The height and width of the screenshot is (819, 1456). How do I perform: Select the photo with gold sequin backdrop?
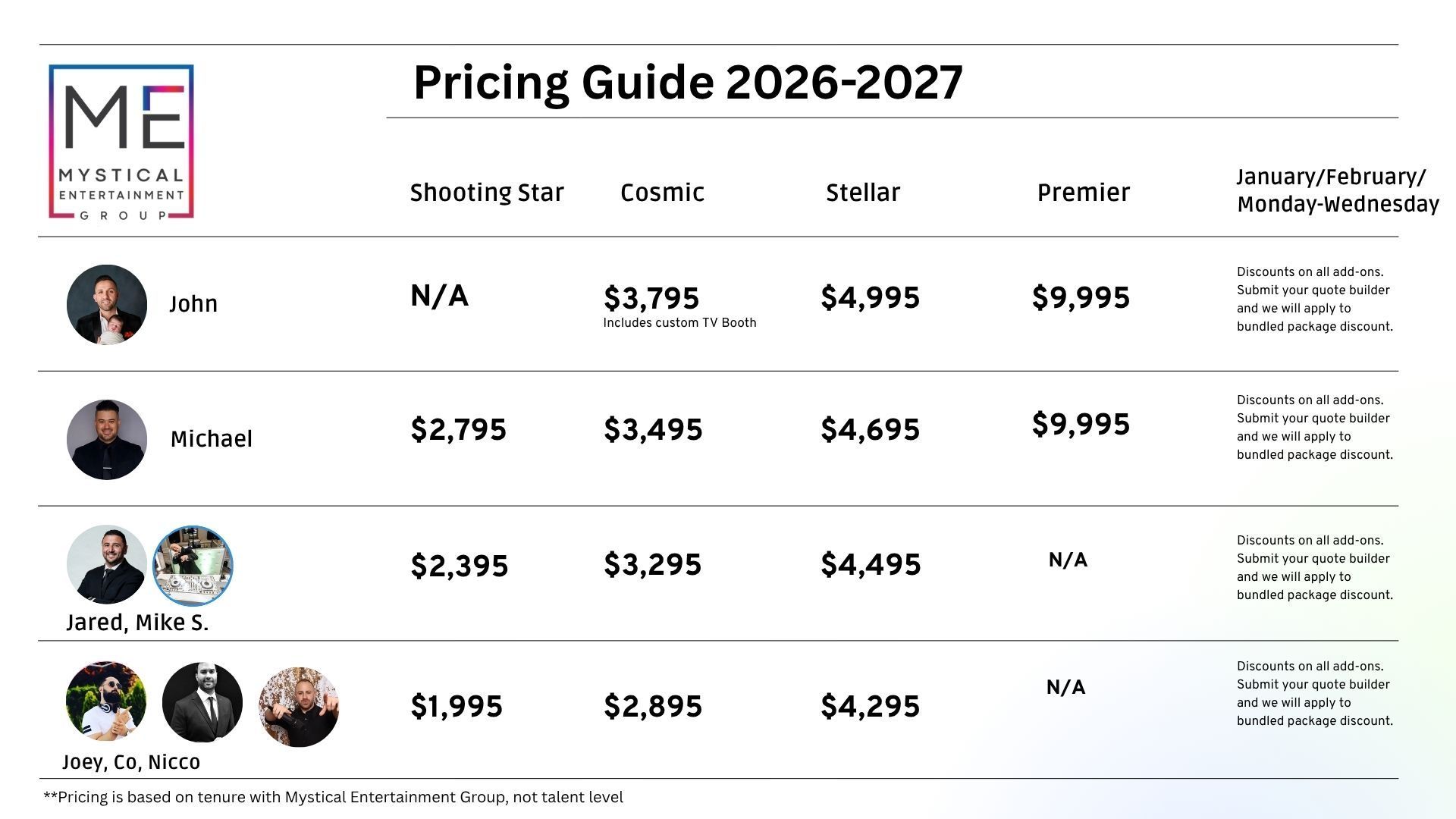click(x=299, y=707)
